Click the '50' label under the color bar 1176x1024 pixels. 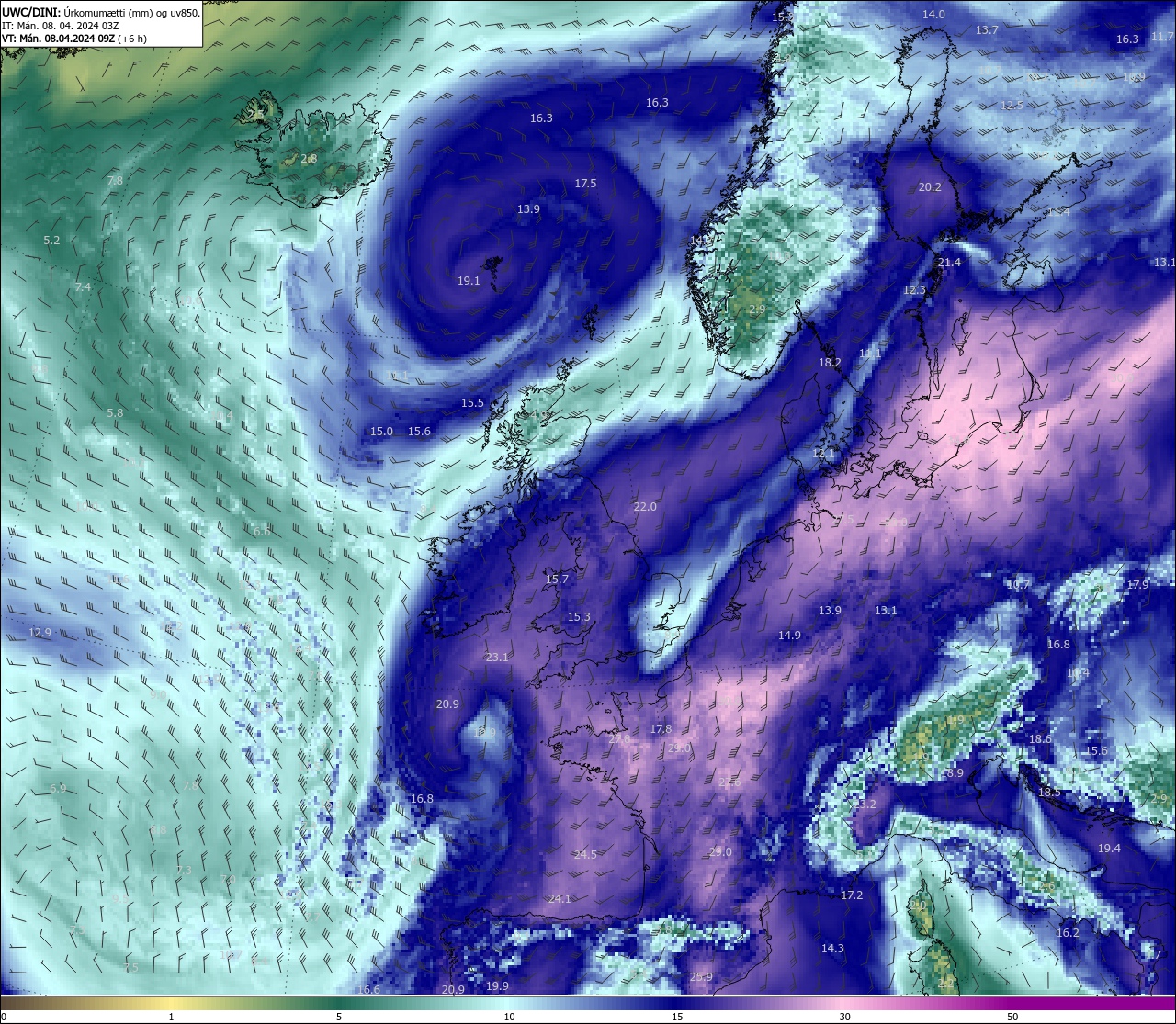[1012, 1017]
